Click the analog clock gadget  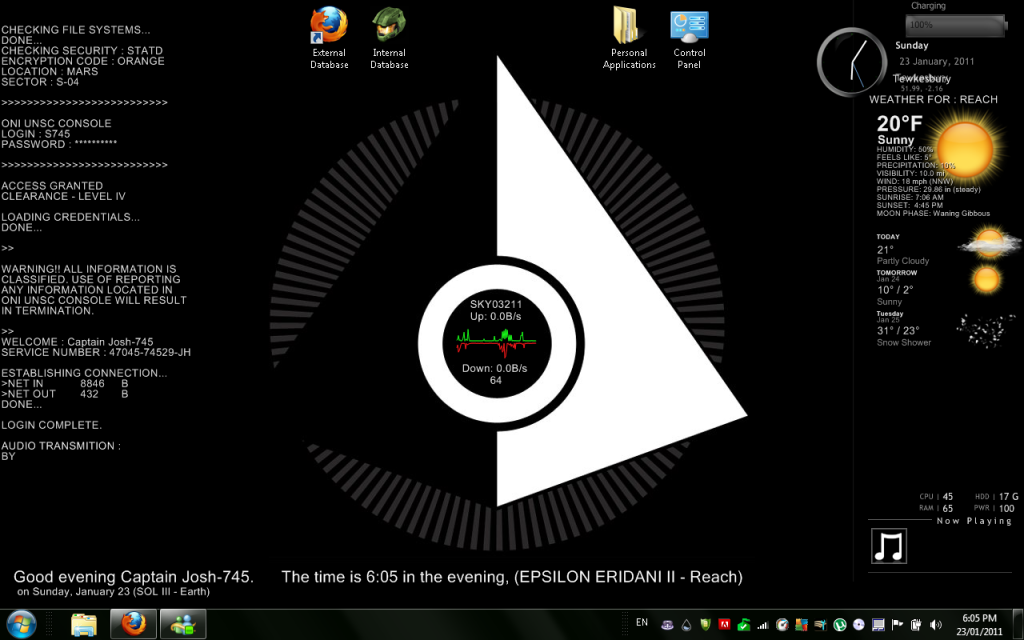coord(852,62)
